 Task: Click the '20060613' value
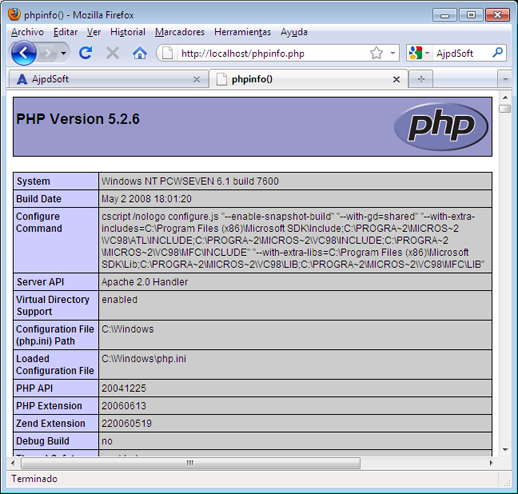click(x=124, y=406)
